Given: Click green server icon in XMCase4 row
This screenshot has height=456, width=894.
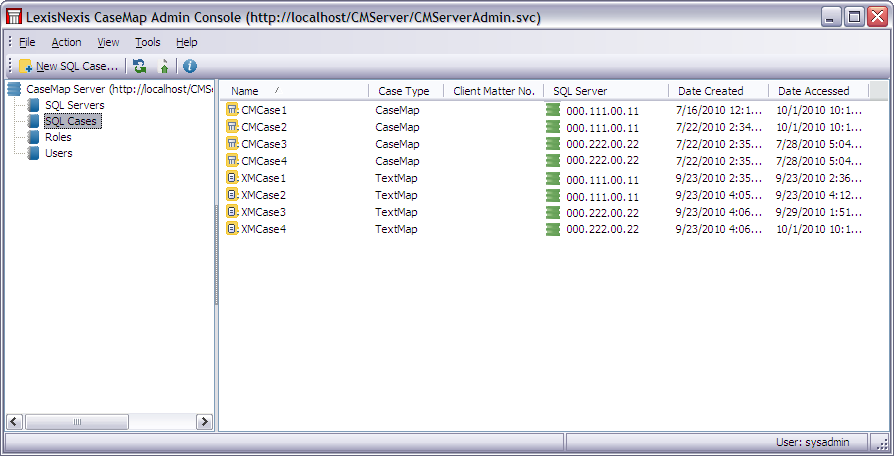Looking at the screenshot, I should pos(552,230).
